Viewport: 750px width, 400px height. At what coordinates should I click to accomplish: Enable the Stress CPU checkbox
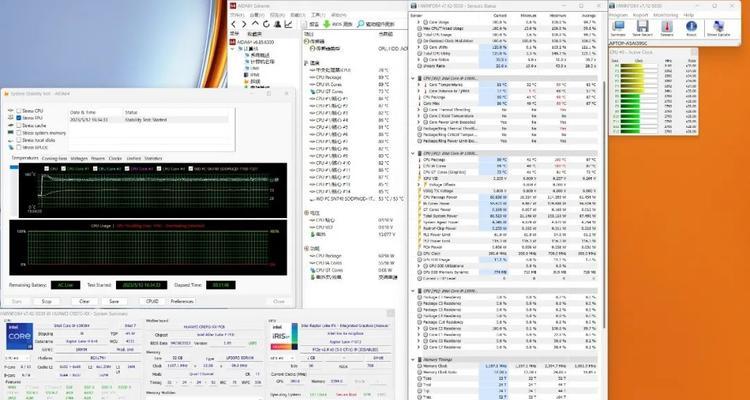point(19,111)
